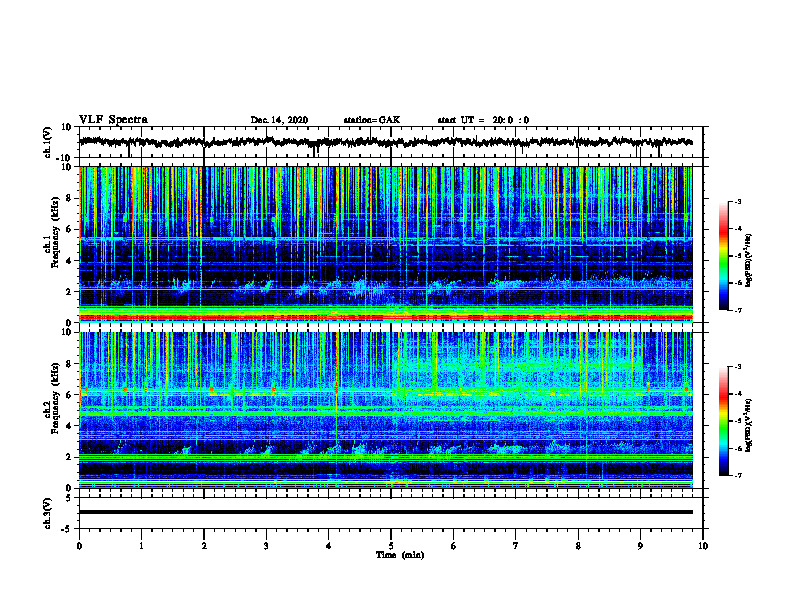Click the time axis tick label "5"
The width and height of the screenshot is (792, 612).
point(391,546)
